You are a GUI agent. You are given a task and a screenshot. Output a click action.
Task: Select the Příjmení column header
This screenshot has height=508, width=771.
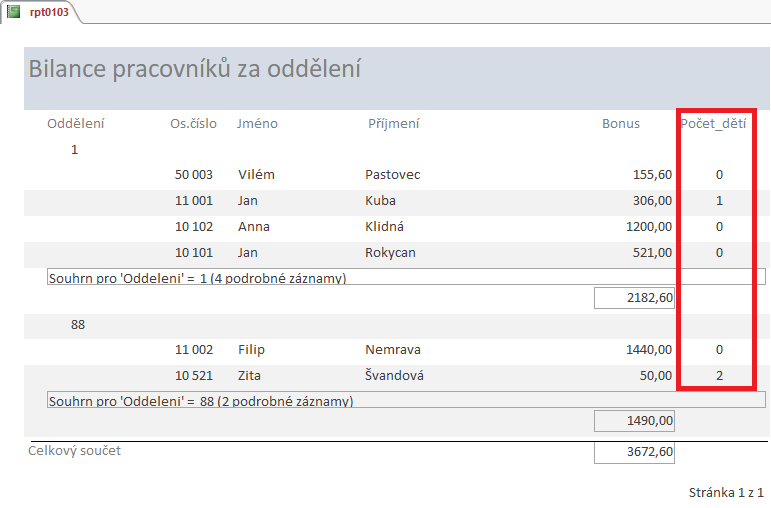[394, 123]
